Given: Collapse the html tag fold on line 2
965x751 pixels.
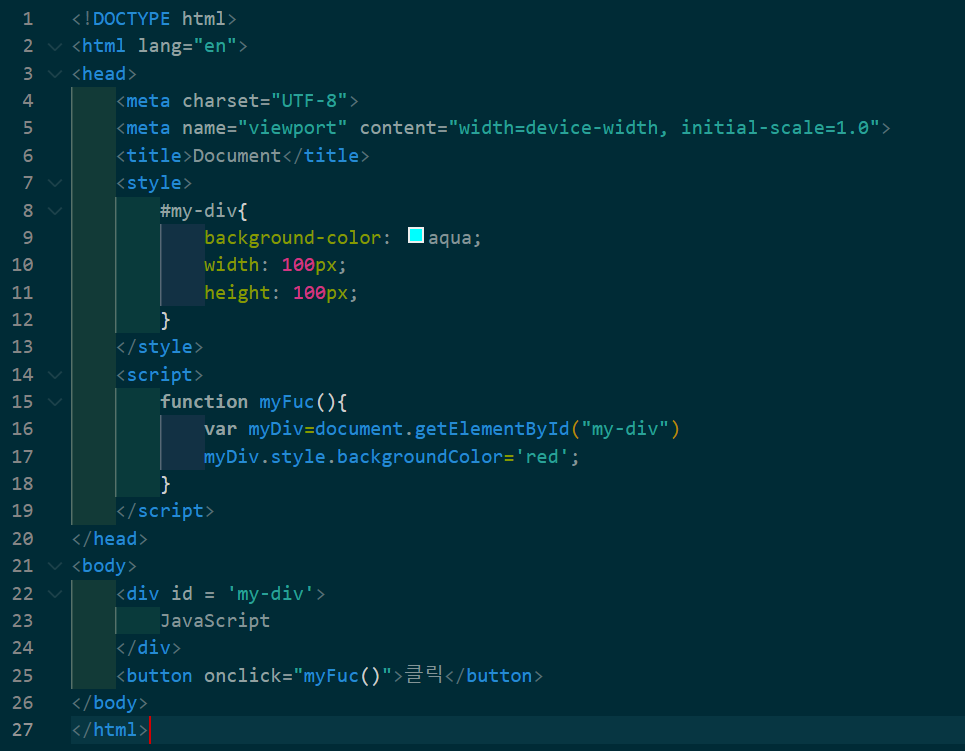Looking at the screenshot, I should [55, 46].
